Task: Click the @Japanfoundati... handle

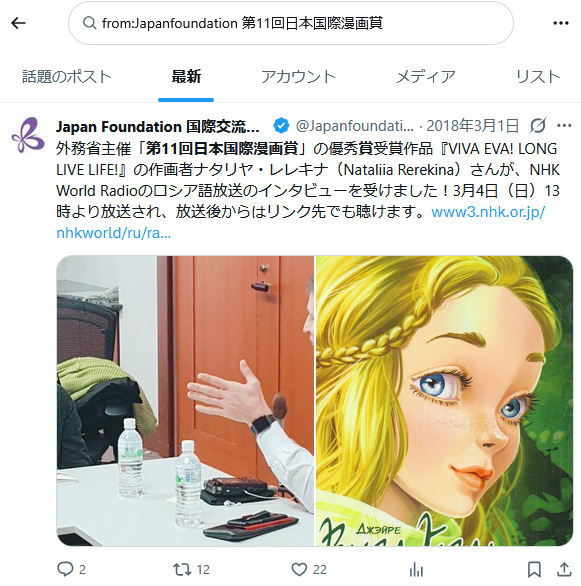Action: 355,126
